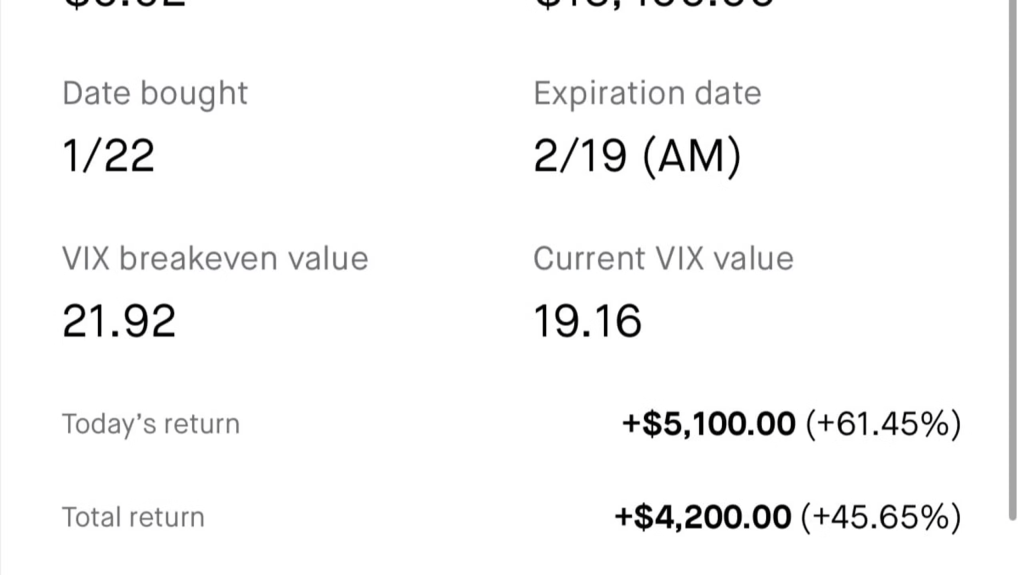Select the 1/22 purchase date value

click(x=108, y=157)
